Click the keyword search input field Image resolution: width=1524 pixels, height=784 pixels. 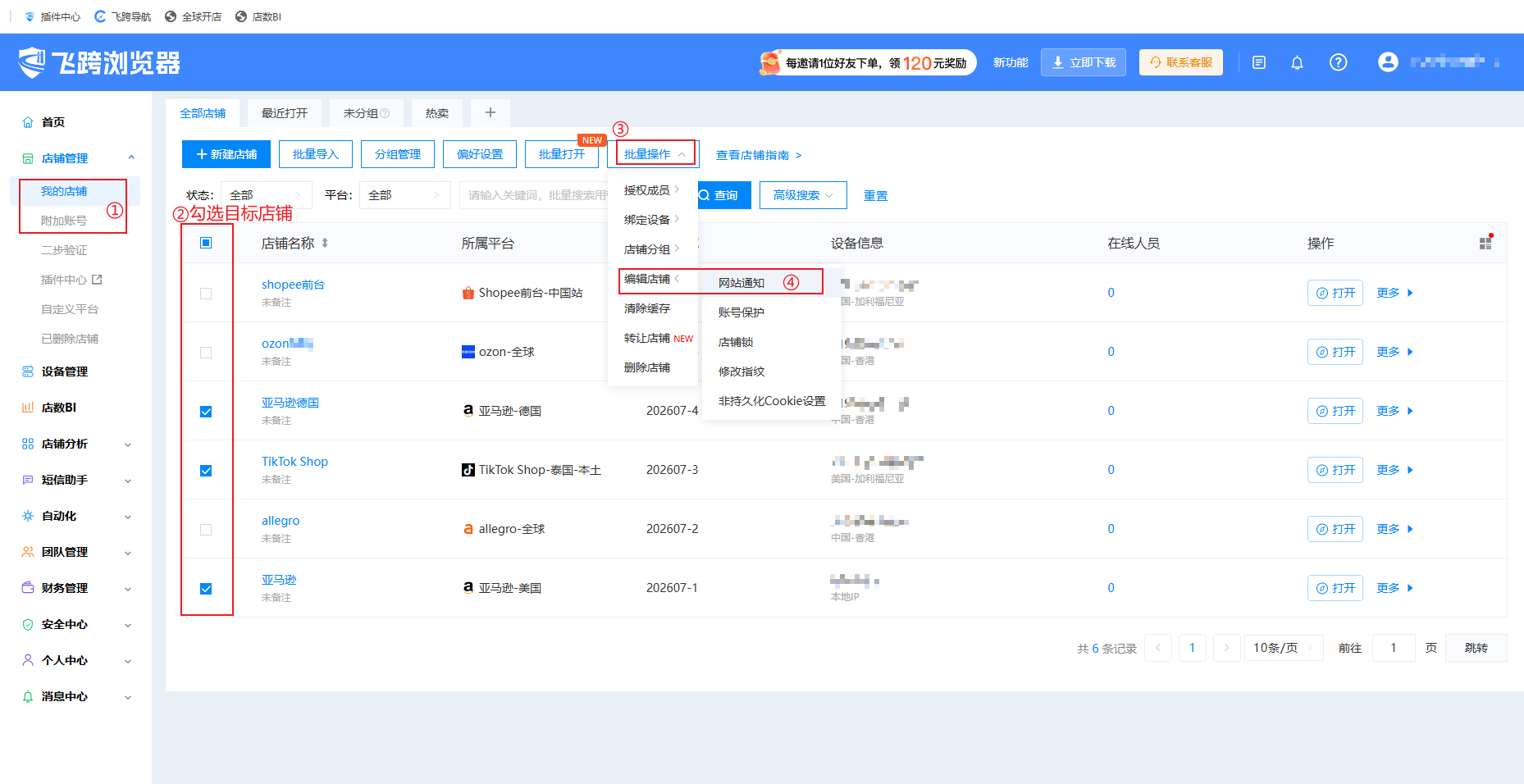point(536,195)
